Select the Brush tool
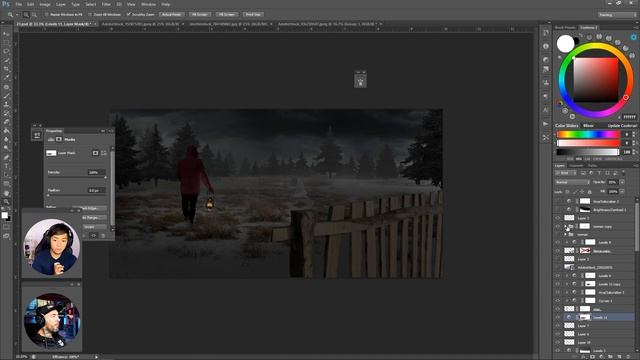 pos(6,96)
